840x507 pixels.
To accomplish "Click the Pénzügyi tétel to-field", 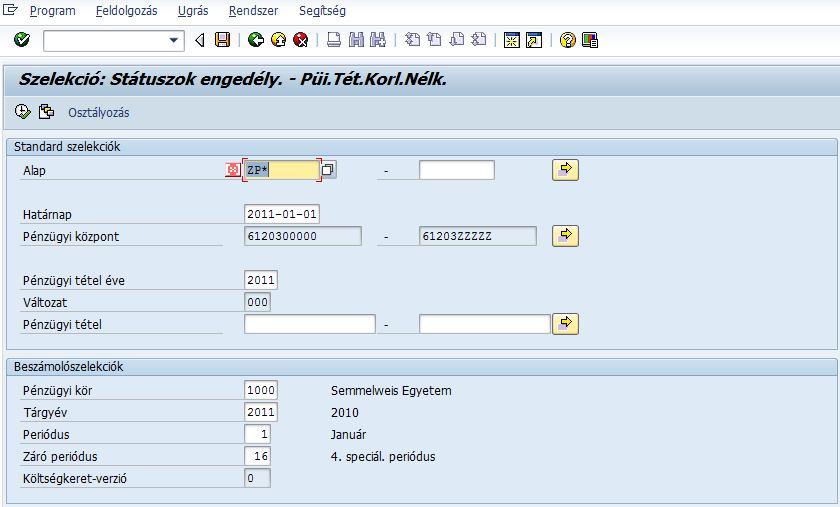I will click(x=484, y=324).
